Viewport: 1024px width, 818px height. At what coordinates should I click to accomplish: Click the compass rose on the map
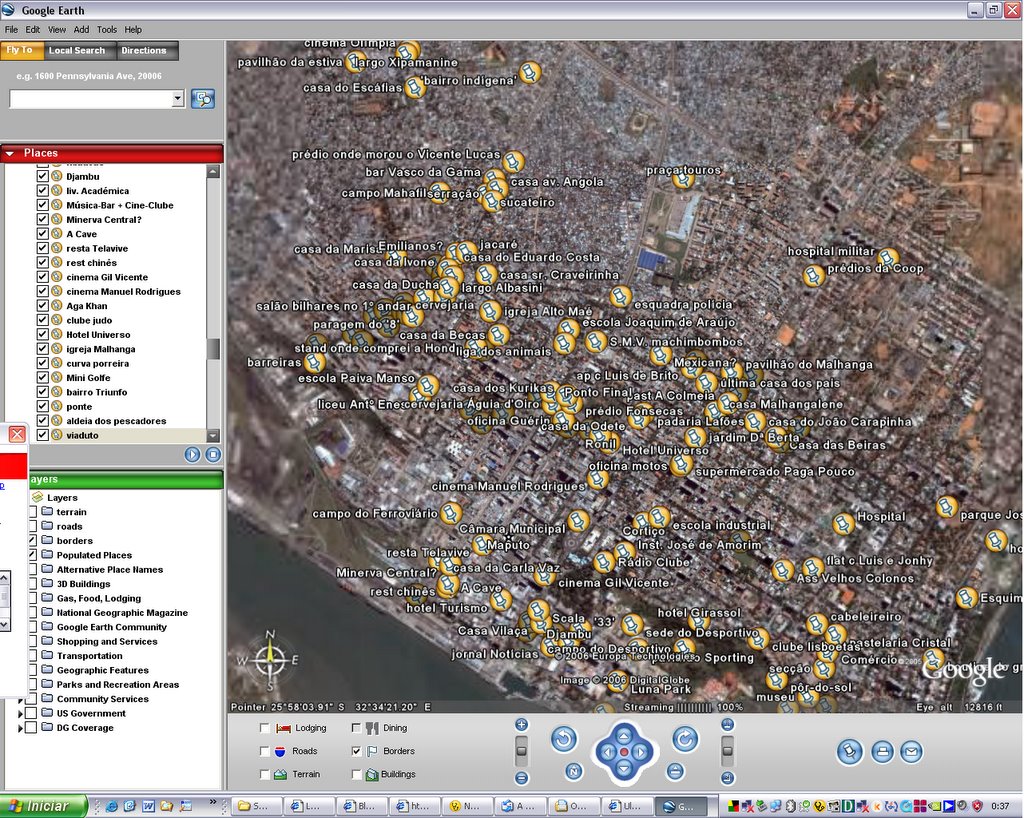[269, 660]
